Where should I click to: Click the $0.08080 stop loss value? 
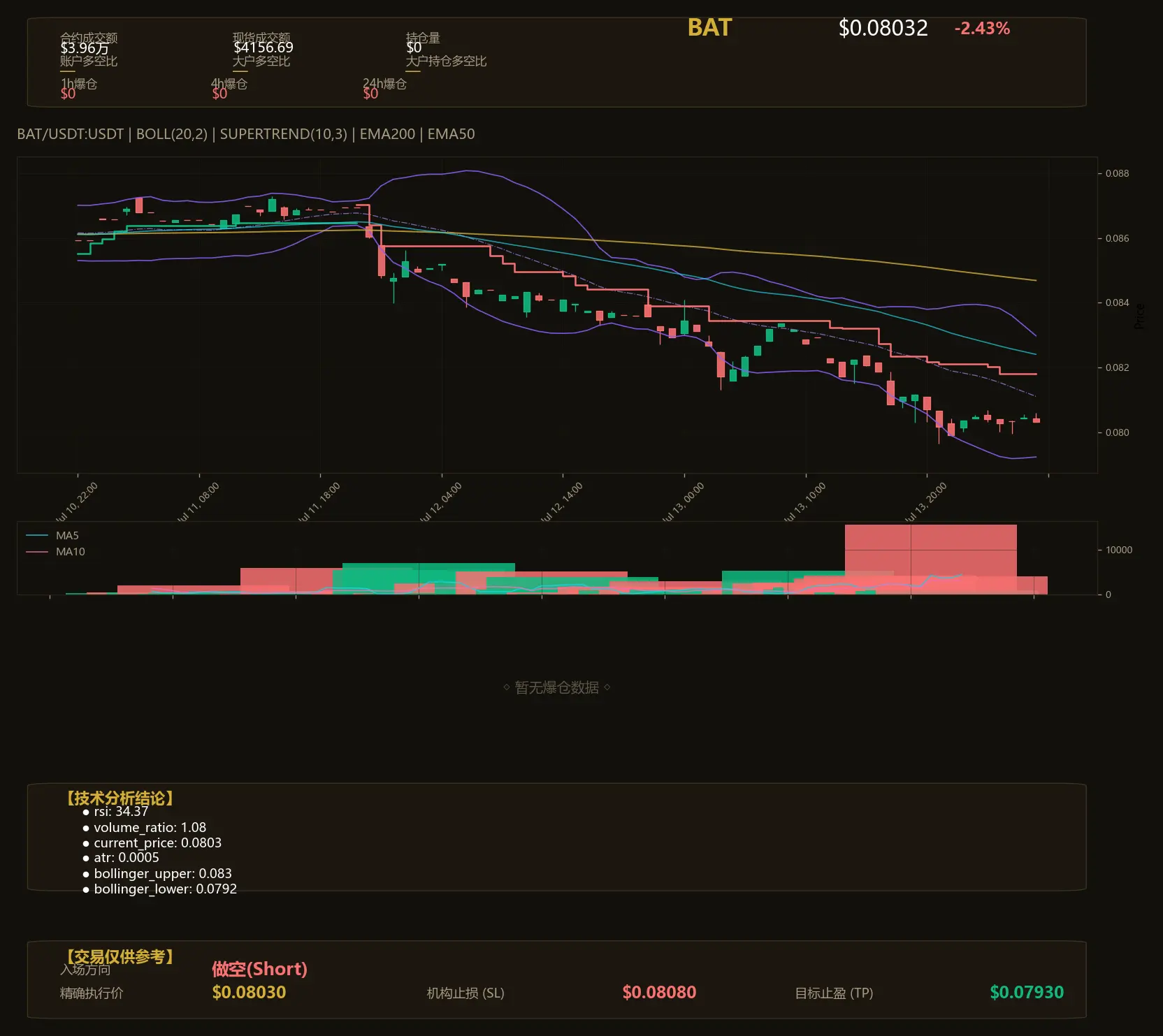[659, 993]
